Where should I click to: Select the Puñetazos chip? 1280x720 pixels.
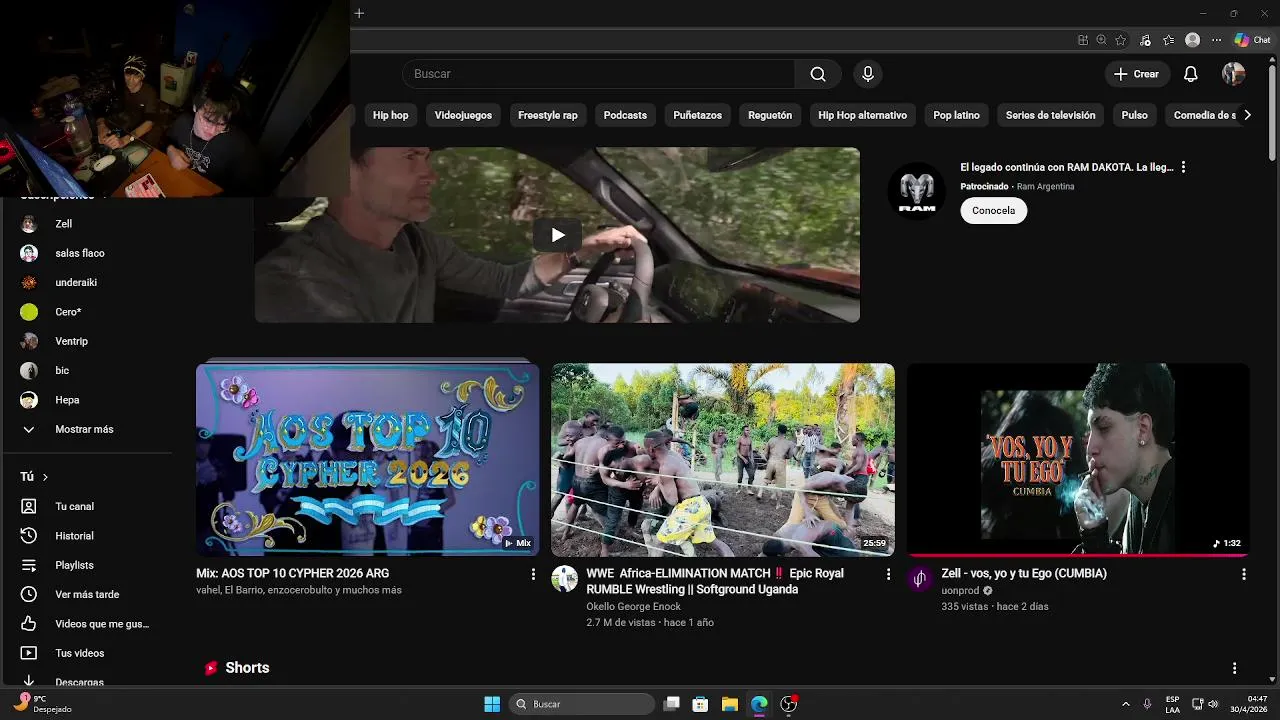(x=697, y=115)
